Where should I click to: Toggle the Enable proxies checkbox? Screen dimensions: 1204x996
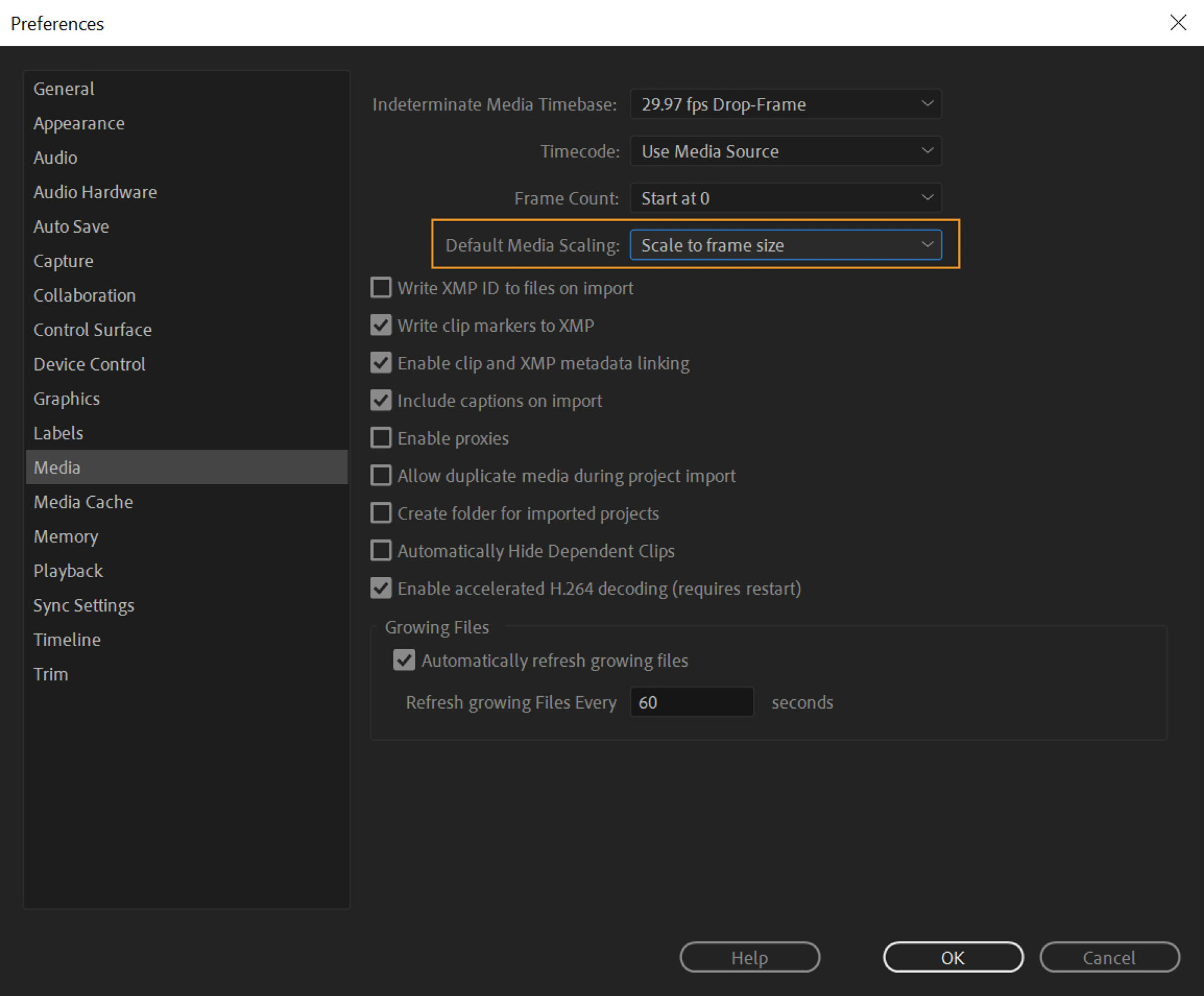click(x=381, y=438)
